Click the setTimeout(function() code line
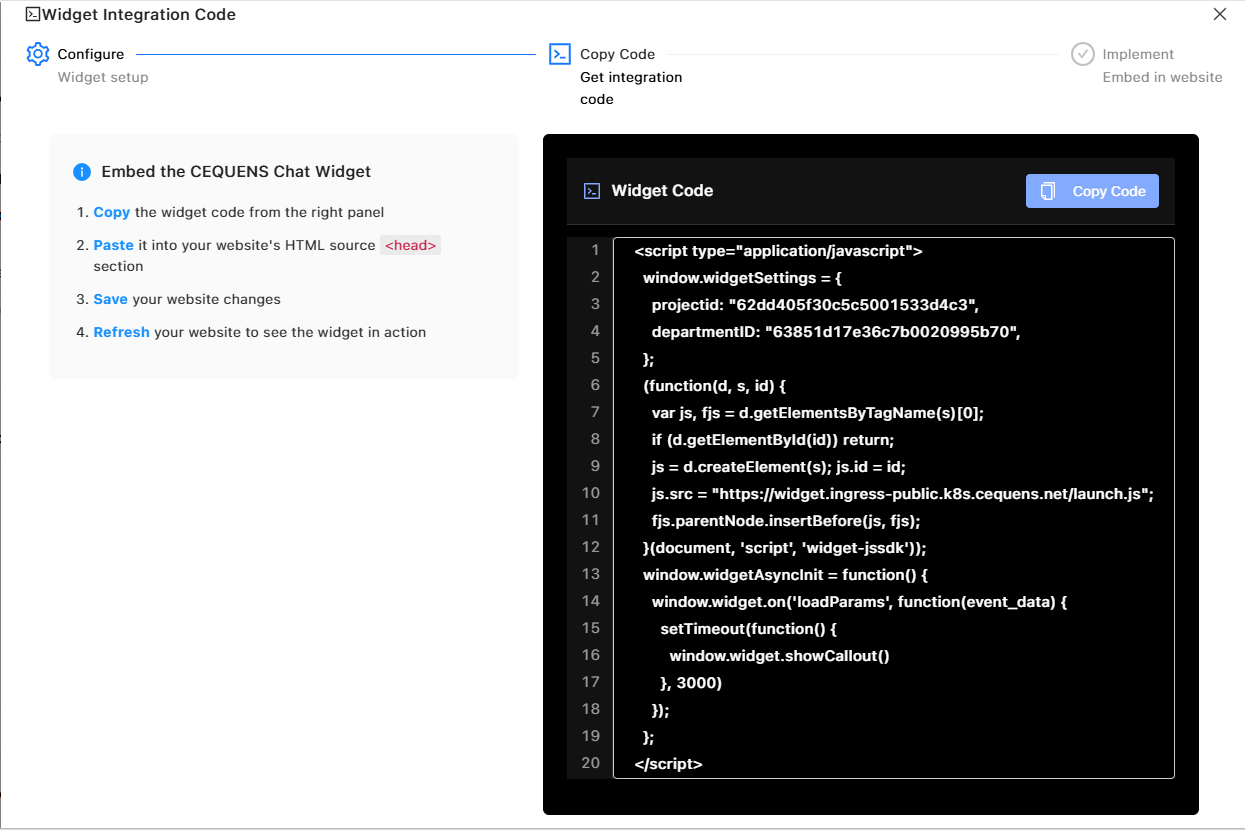1245x830 pixels. click(748, 629)
